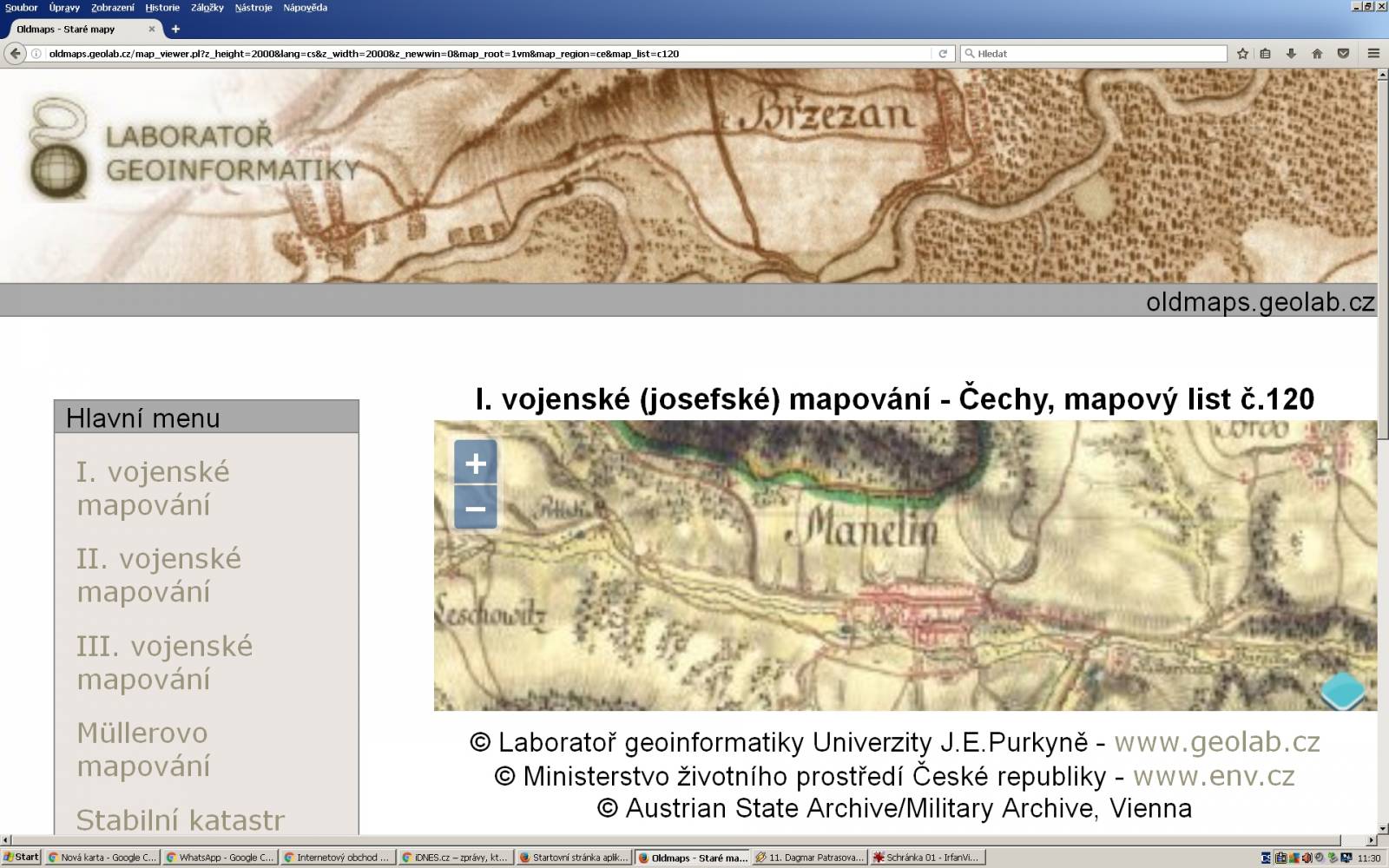Open II. vojenské mapování menu link
This screenshot has height=868, width=1389.
159,575
